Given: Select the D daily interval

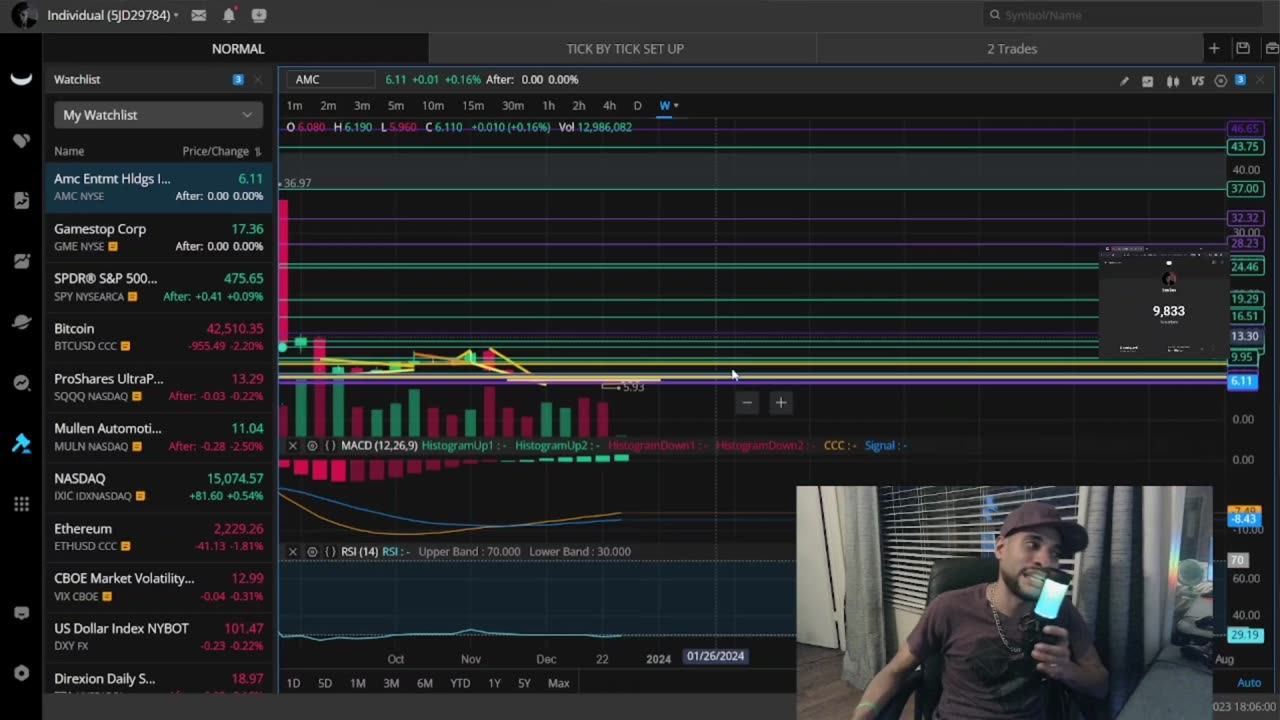Looking at the screenshot, I should [637, 106].
